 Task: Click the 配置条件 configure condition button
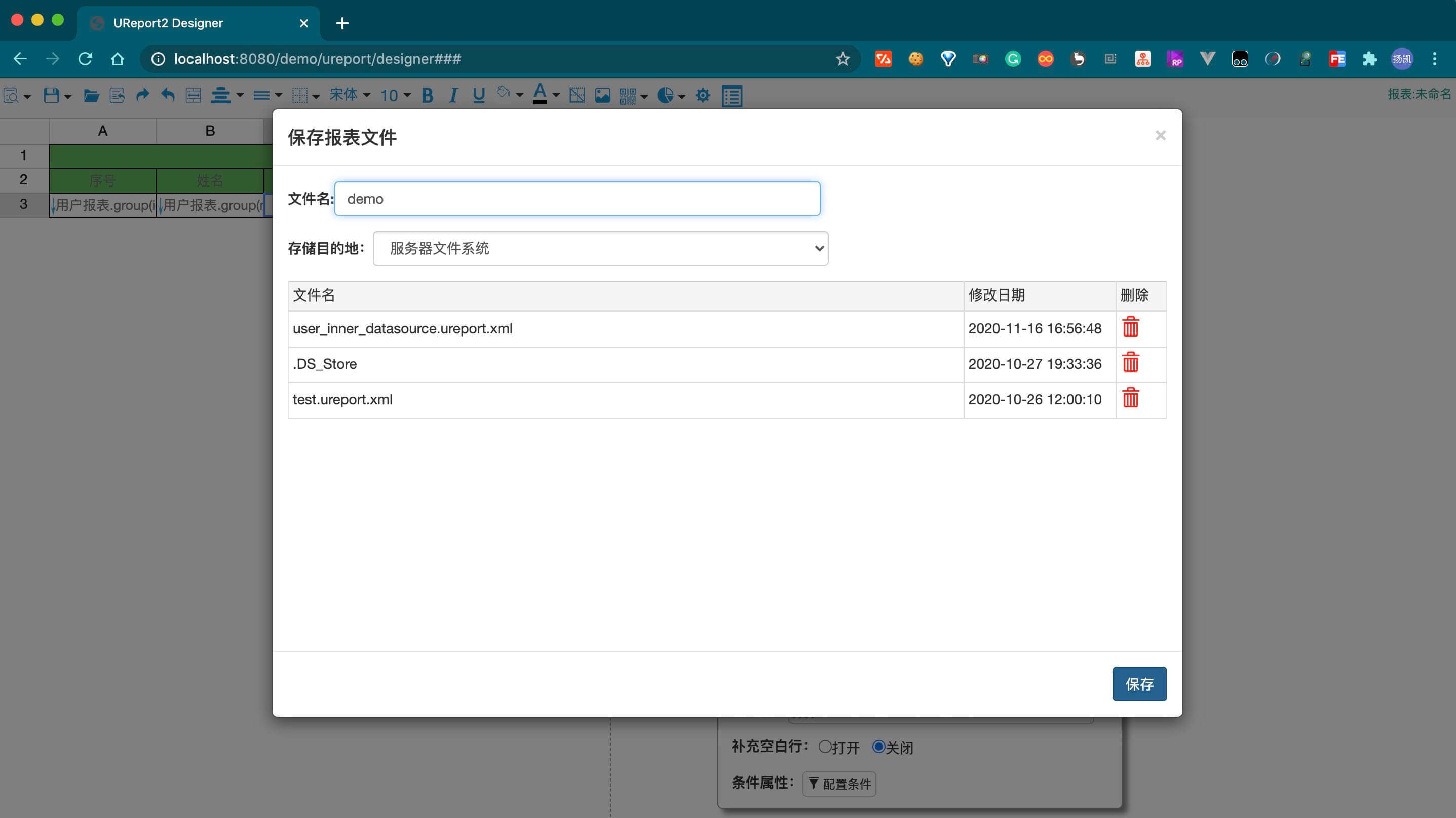point(839,784)
